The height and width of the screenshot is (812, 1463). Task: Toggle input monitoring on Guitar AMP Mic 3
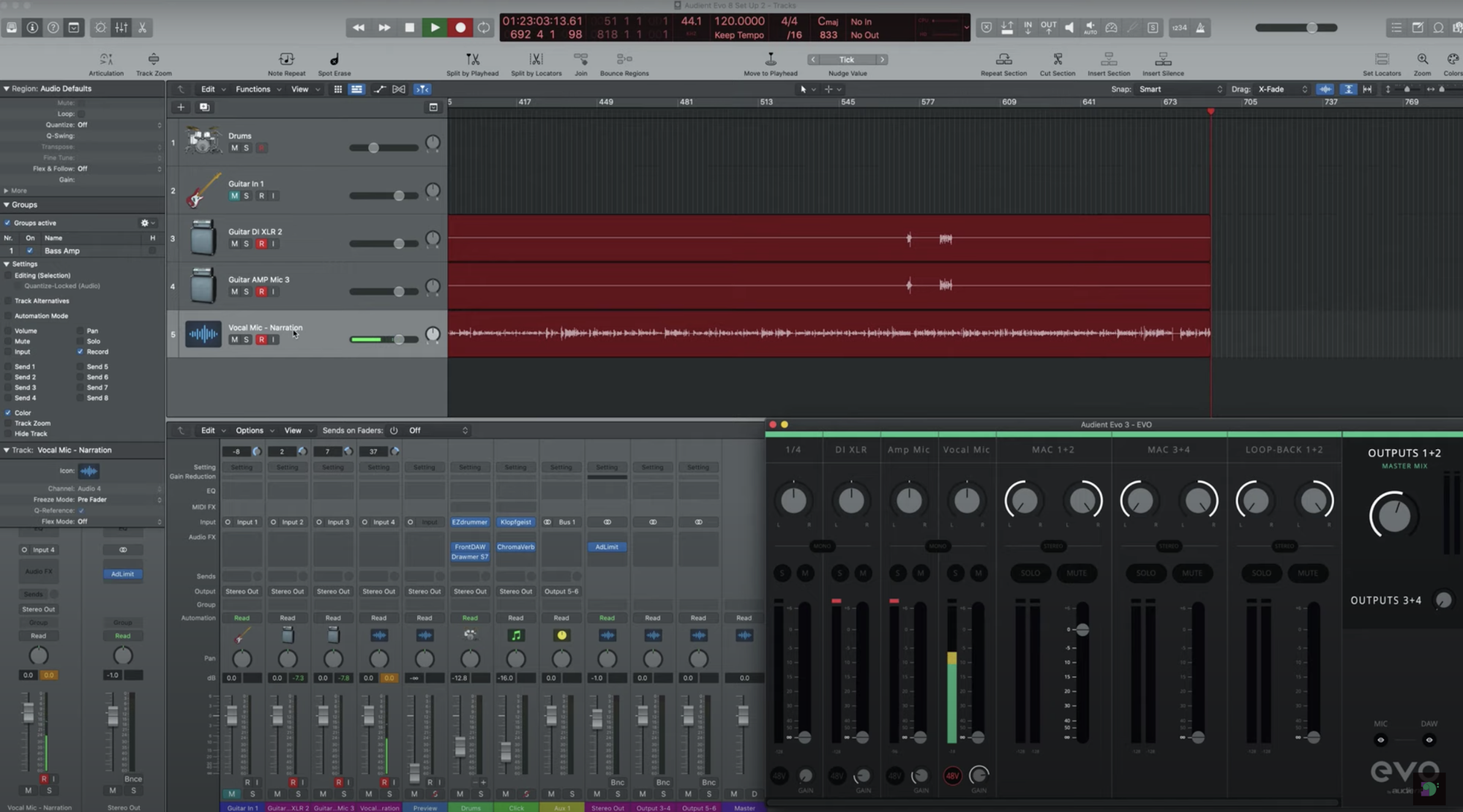click(x=274, y=292)
